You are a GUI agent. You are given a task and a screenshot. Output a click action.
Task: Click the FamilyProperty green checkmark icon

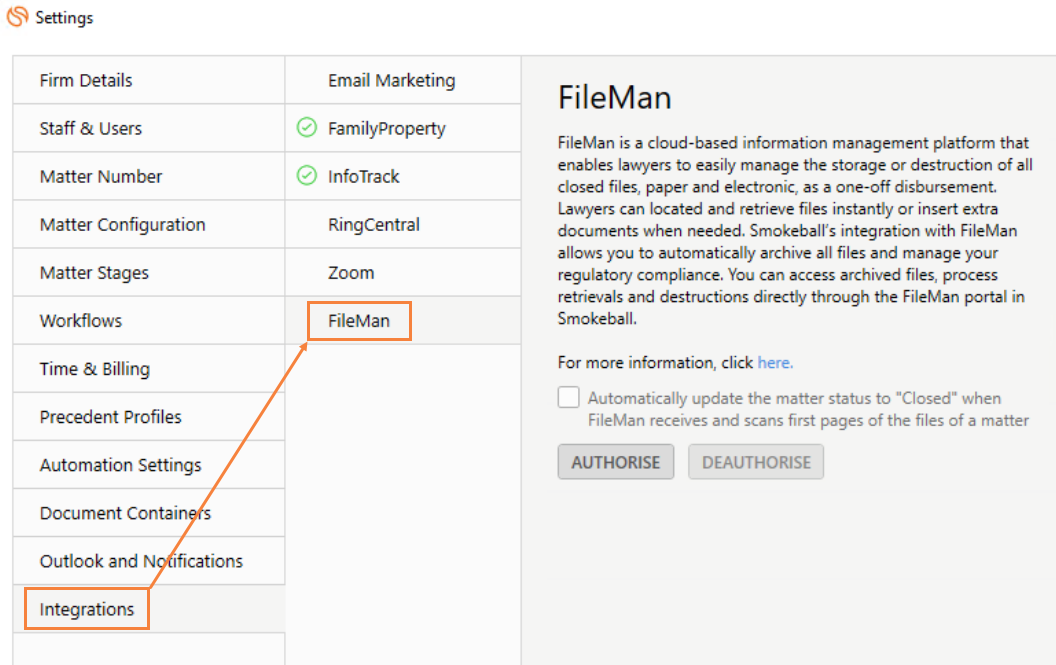pyautogui.click(x=306, y=127)
